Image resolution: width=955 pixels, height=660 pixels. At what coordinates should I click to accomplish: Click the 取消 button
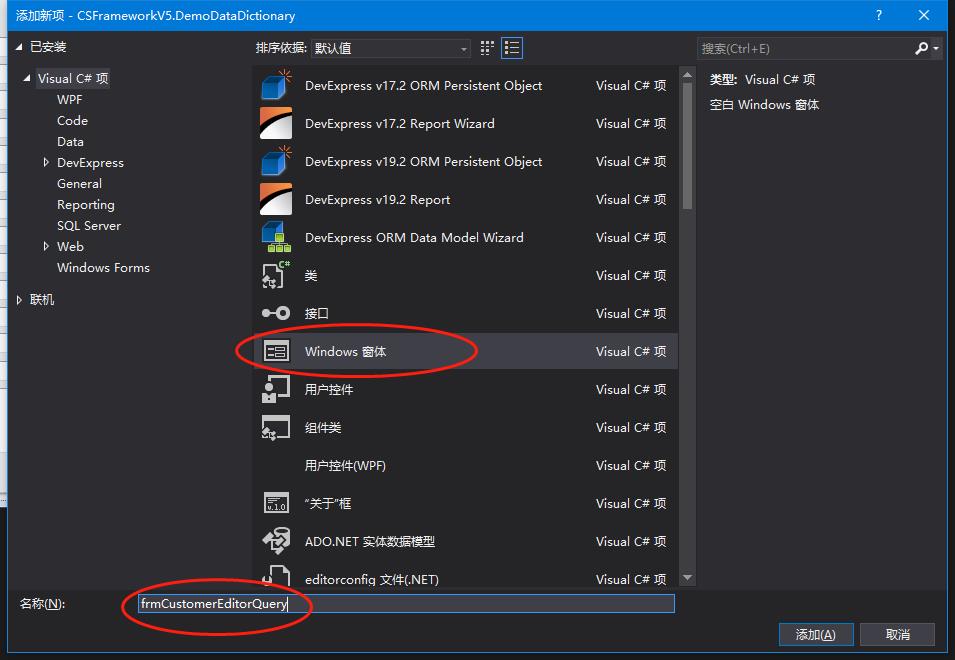point(897,634)
